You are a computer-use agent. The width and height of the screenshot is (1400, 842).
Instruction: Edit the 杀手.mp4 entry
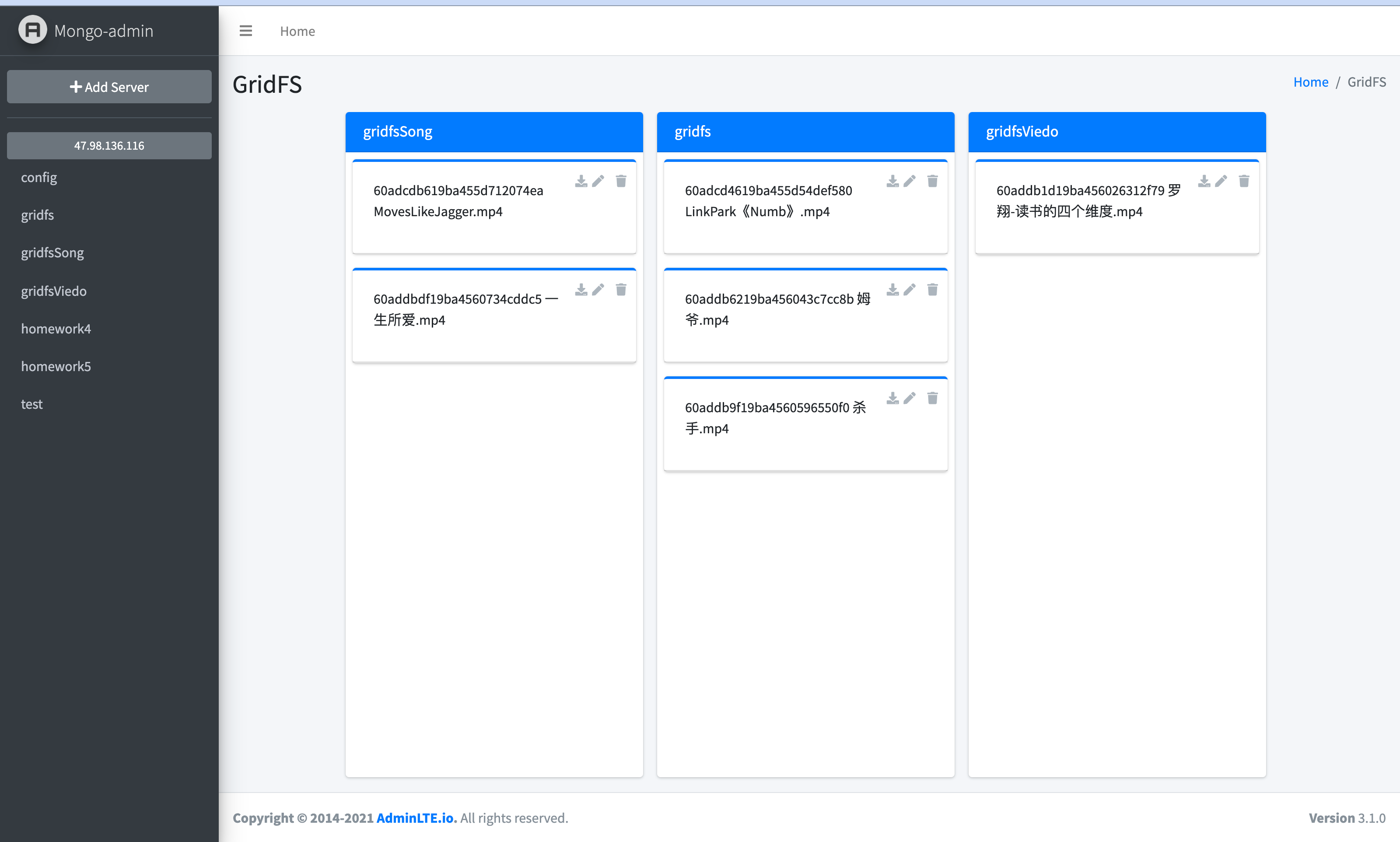(909, 398)
